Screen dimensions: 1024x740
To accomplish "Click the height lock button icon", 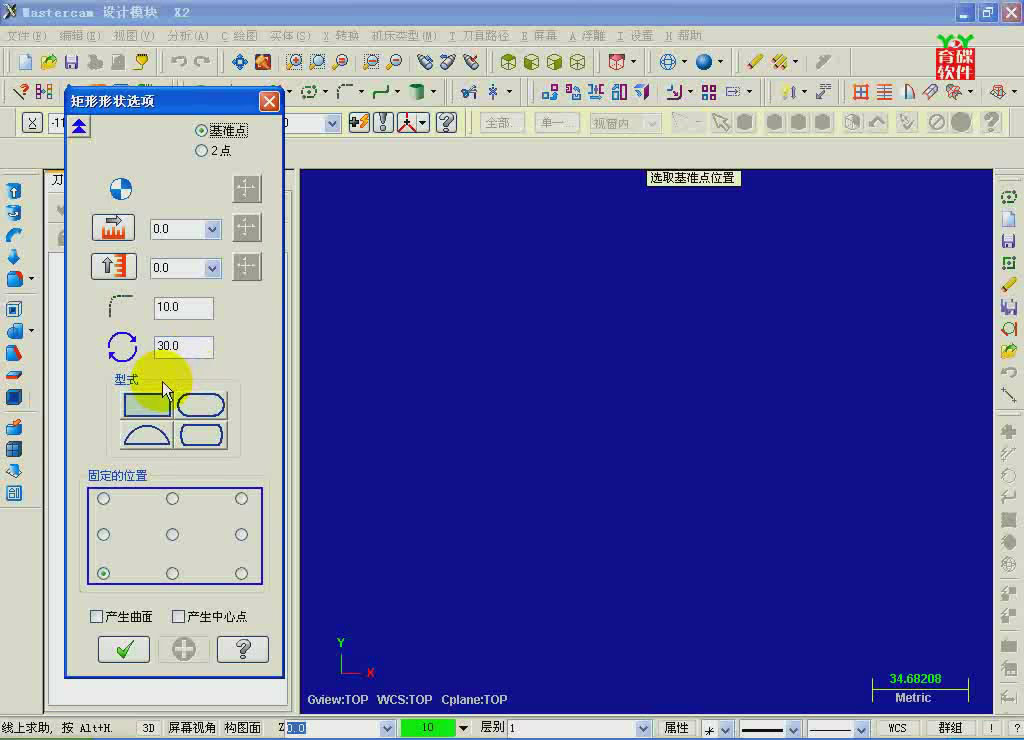I will 113,266.
